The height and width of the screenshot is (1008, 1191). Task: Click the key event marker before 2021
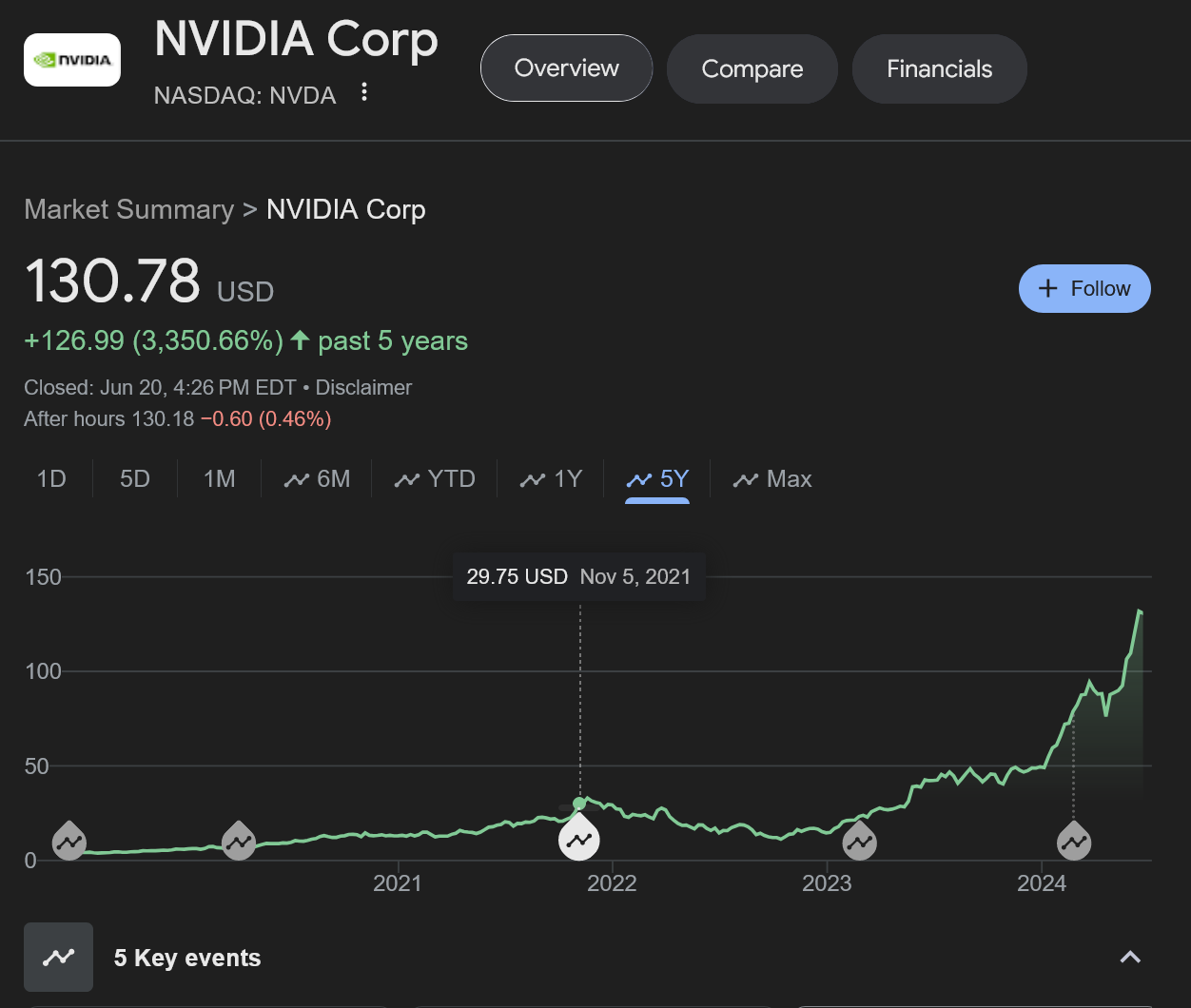tap(239, 841)
